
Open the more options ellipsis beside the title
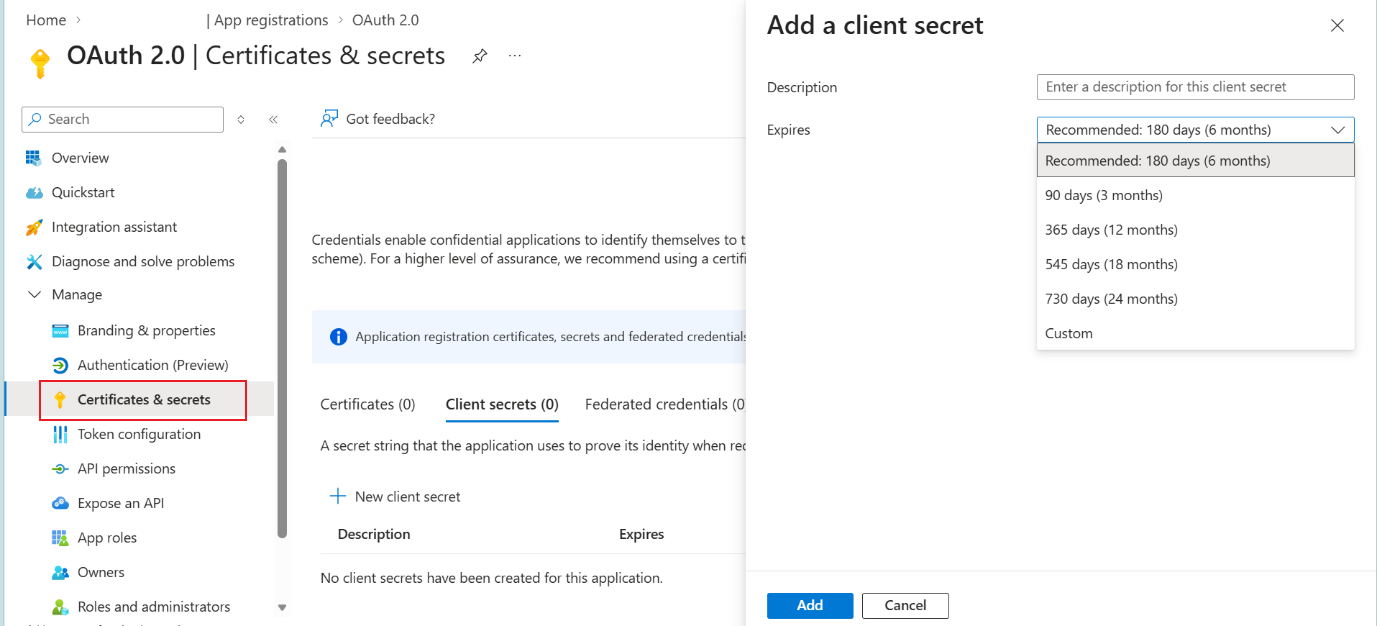click(x=515, y=56)
